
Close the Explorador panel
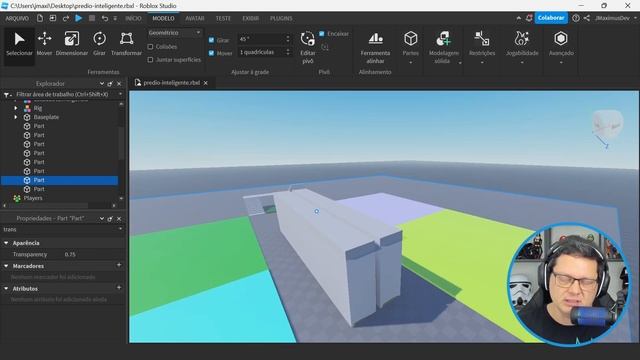(119, 84)
